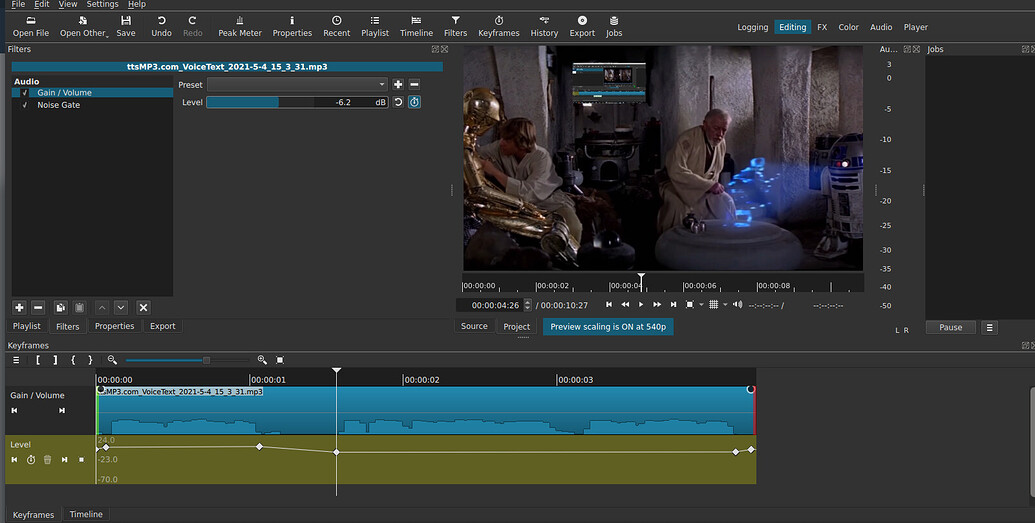Disable the Noise Gate filter checkbox
1035x523 pixels.
point(24,105)
